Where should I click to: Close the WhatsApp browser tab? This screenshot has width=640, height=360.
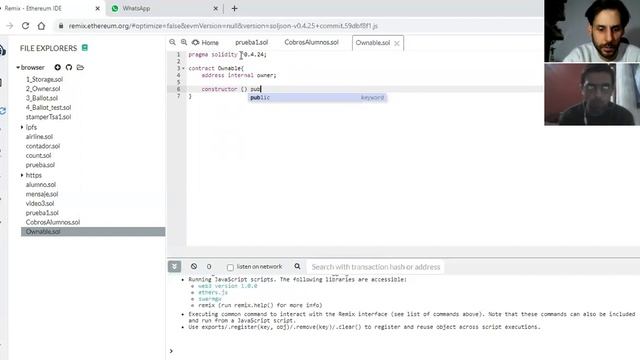216,8
